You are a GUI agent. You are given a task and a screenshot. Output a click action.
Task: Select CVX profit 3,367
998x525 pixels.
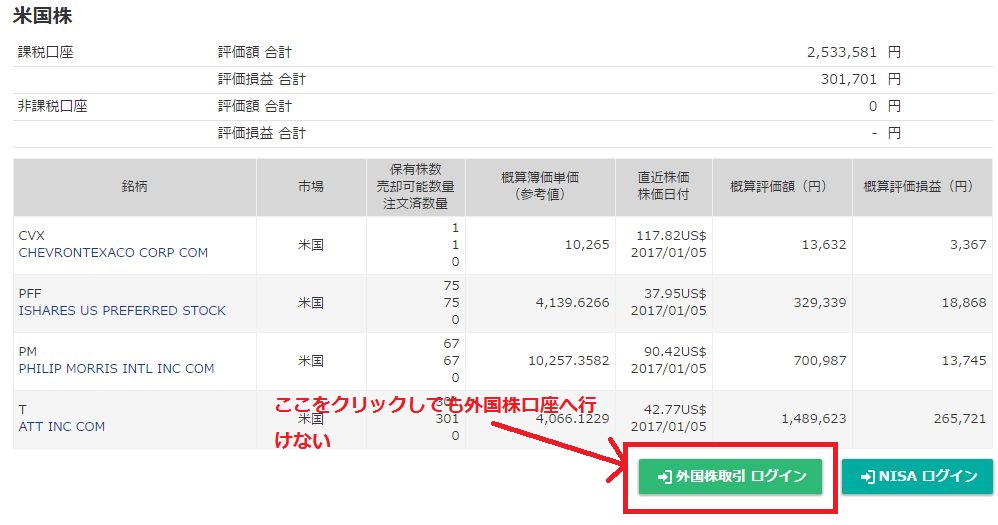pos(968,244)
